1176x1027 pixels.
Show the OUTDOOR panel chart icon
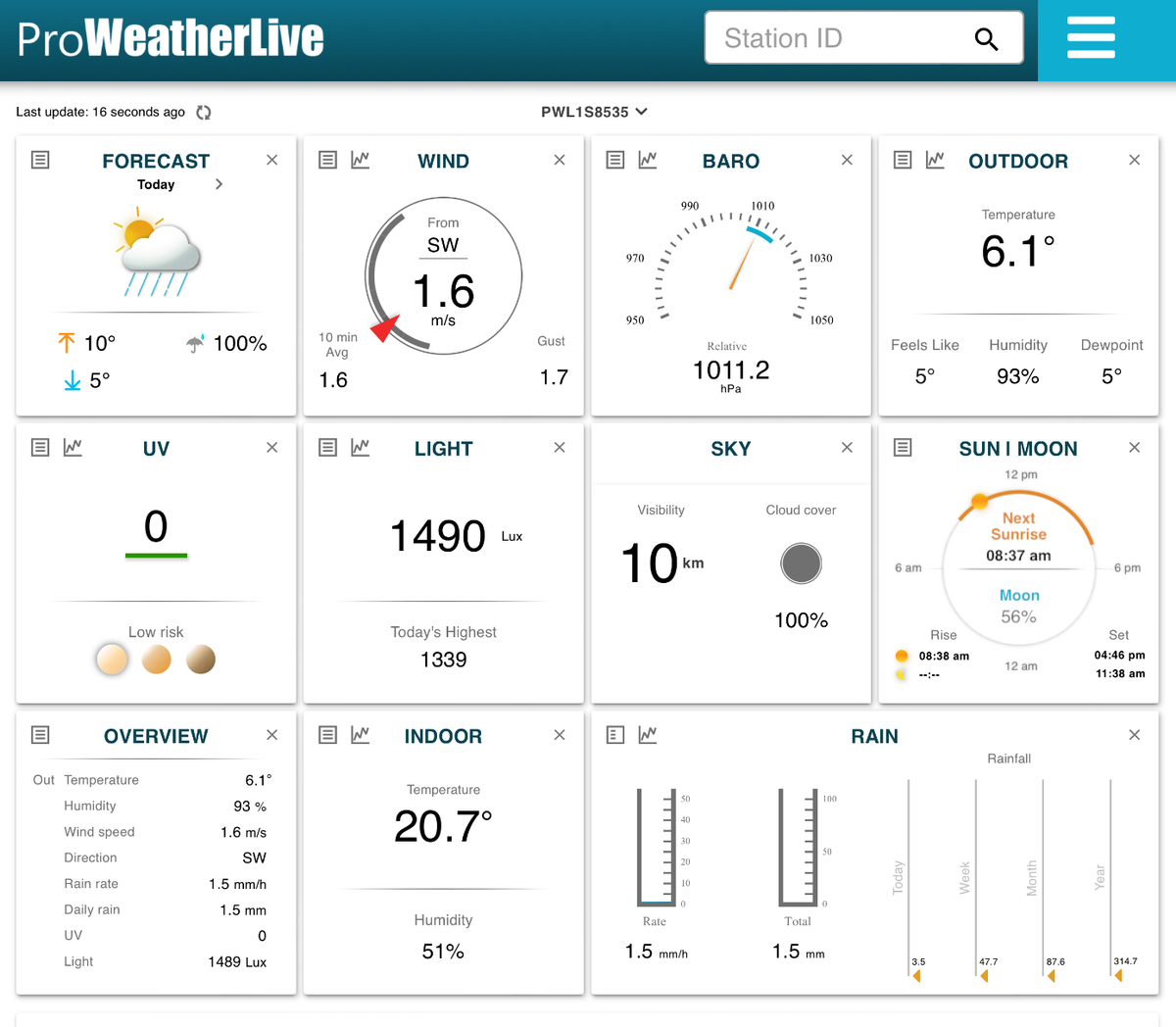tap(935, 160)
